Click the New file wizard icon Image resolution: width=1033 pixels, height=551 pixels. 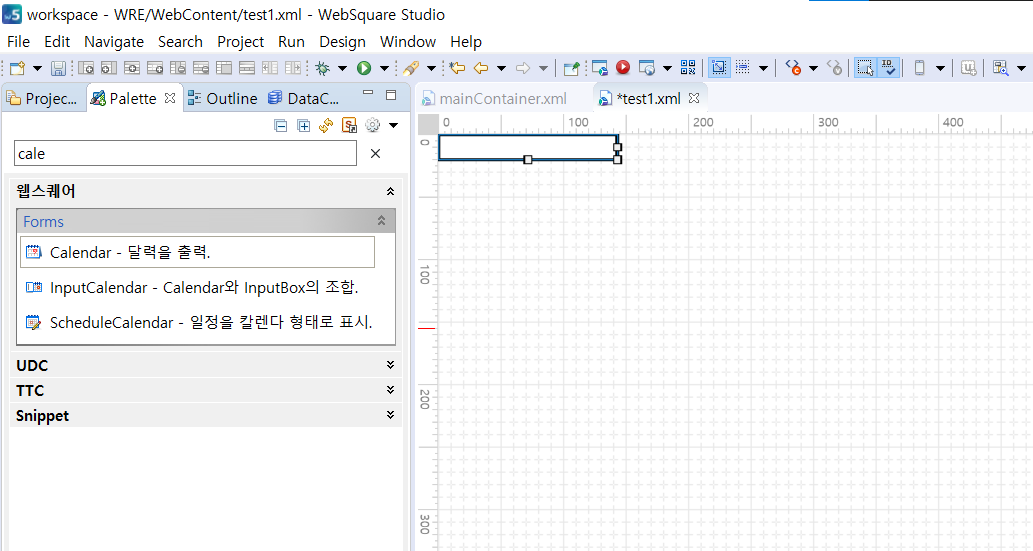point(17,68)
